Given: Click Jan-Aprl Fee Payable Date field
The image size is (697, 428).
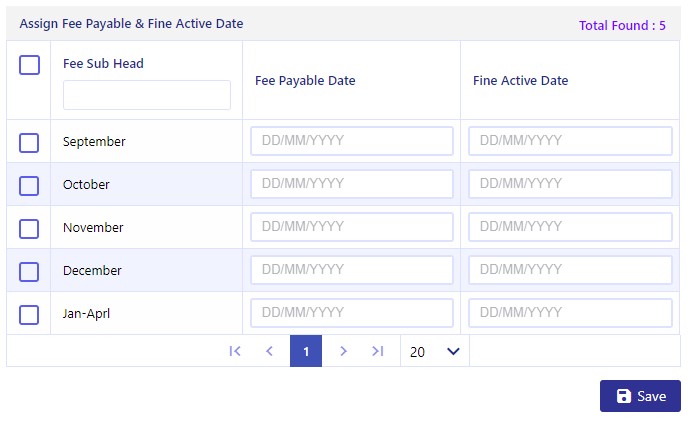Looking at the screenshot, I should point(352,313).
